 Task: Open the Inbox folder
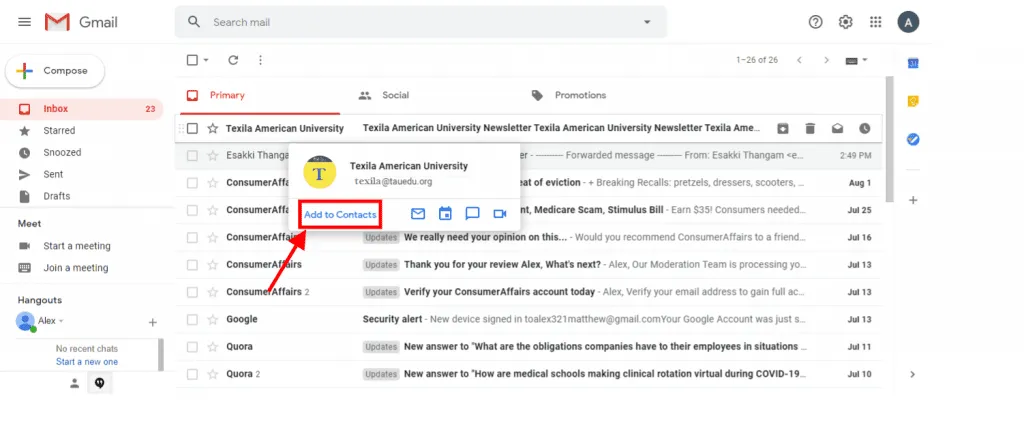[x=82, y=109]
